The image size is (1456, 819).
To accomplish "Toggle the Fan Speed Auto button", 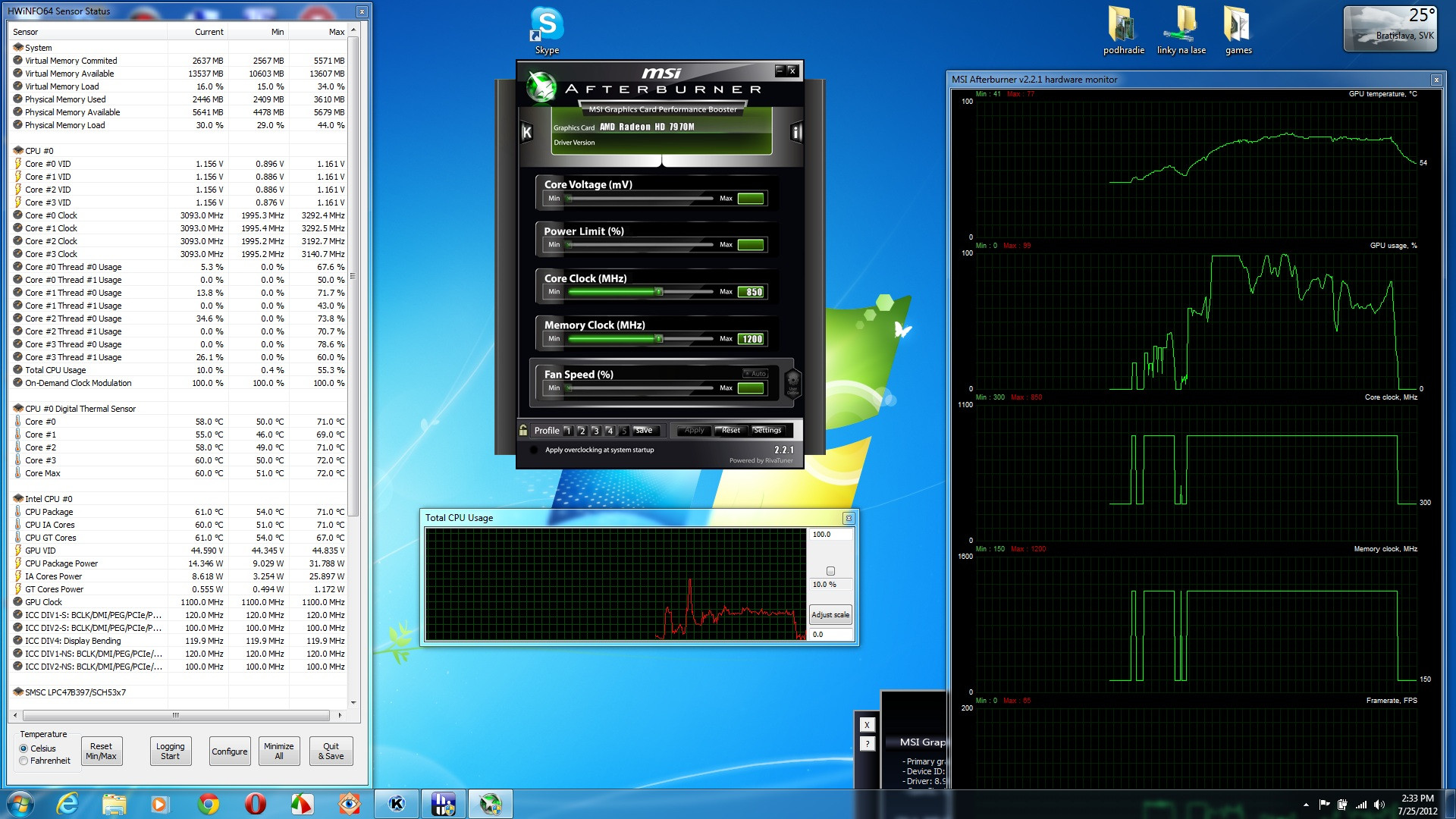I will [755, 373].
